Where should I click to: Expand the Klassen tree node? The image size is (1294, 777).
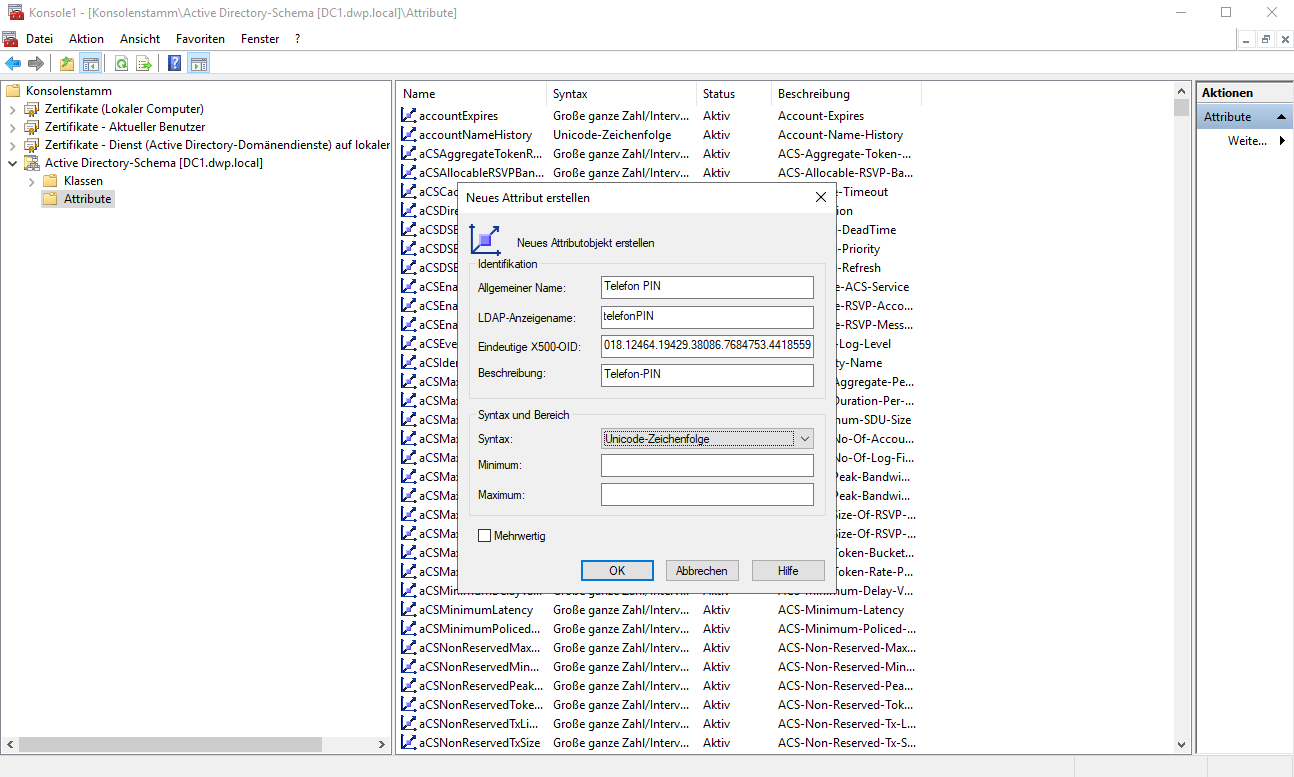pos(31,181)
